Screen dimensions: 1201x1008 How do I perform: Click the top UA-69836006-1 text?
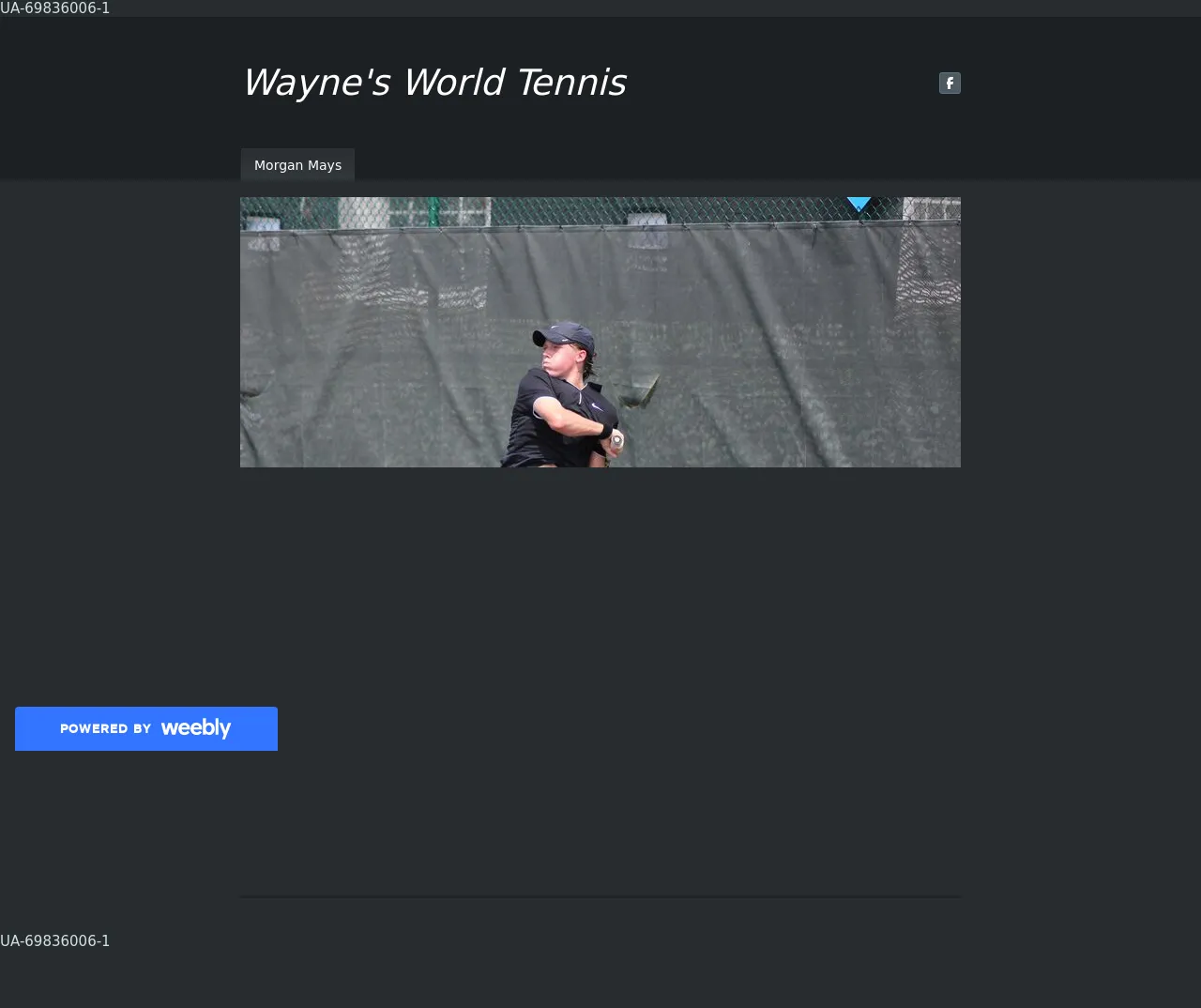coord(55,8)
